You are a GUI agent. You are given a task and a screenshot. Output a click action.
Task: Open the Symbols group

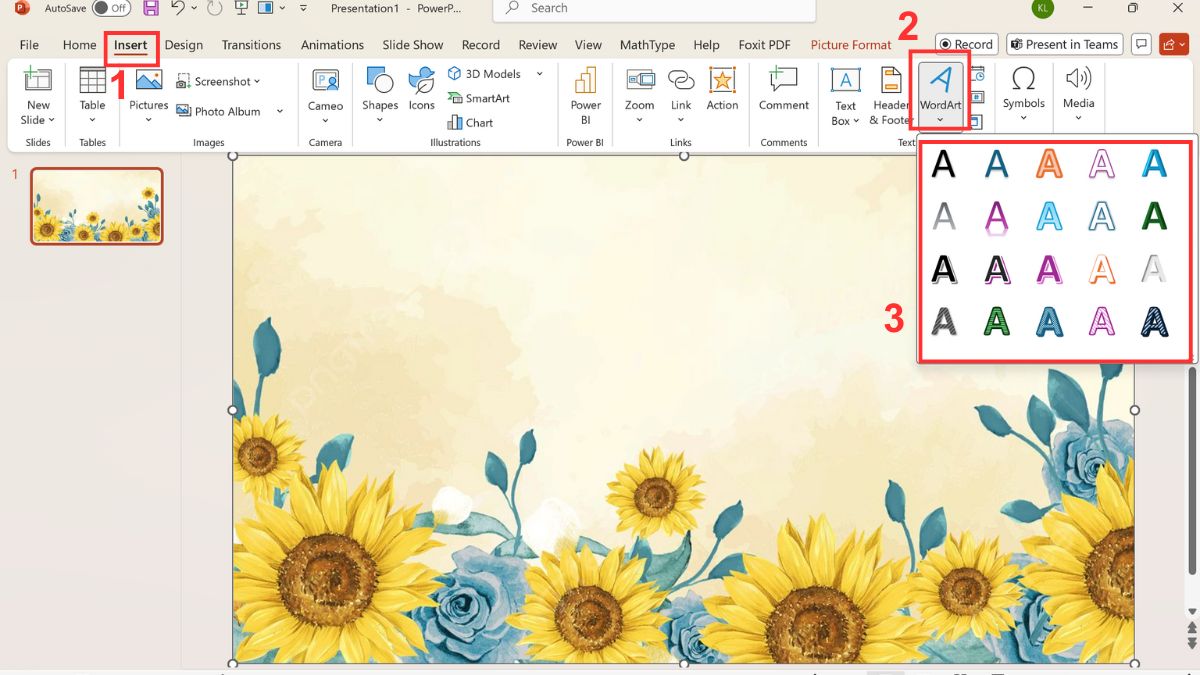pos(1023,96)
